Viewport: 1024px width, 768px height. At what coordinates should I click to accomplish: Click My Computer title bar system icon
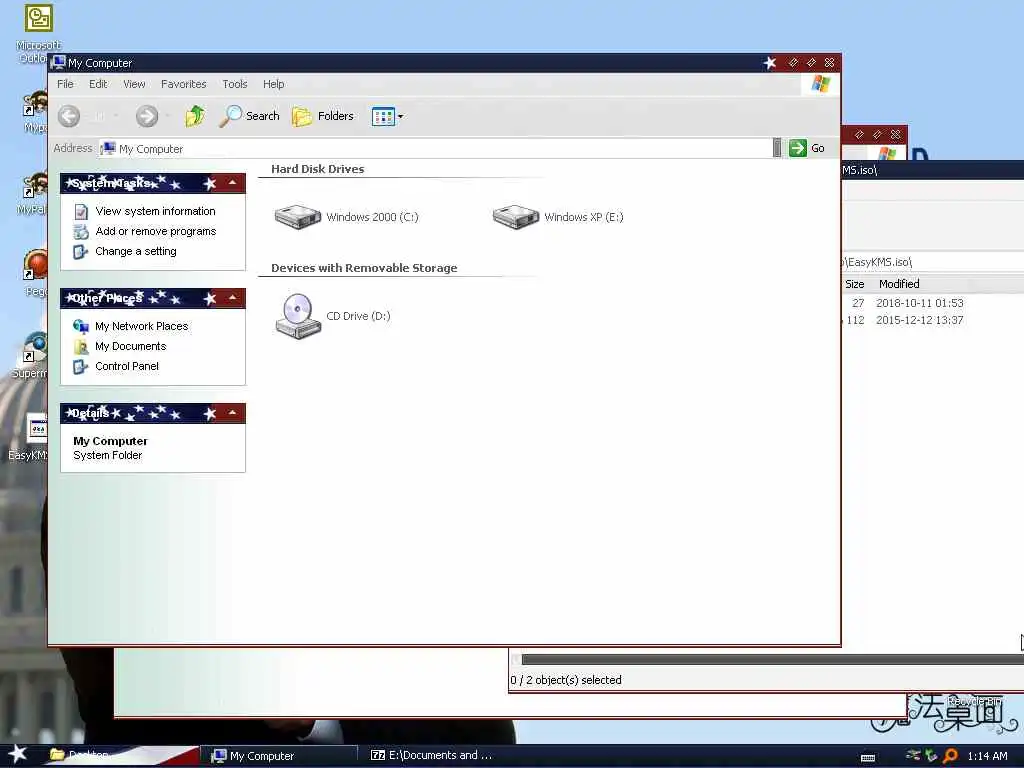click(59, 63)
